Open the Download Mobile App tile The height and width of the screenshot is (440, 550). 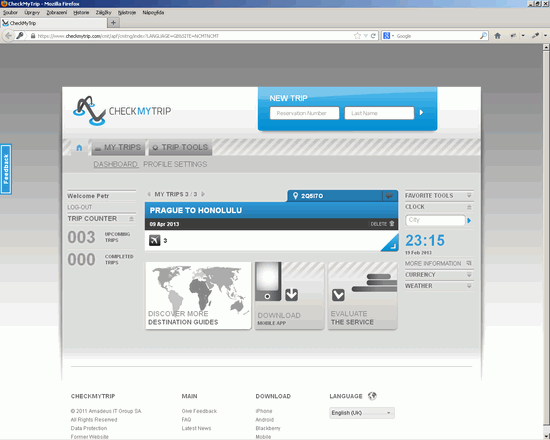[289, 295]
